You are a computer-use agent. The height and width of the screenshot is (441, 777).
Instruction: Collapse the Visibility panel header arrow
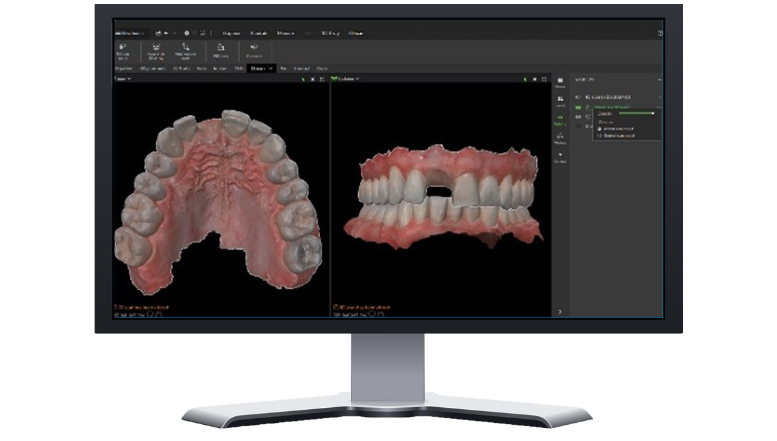coord(659,80)
